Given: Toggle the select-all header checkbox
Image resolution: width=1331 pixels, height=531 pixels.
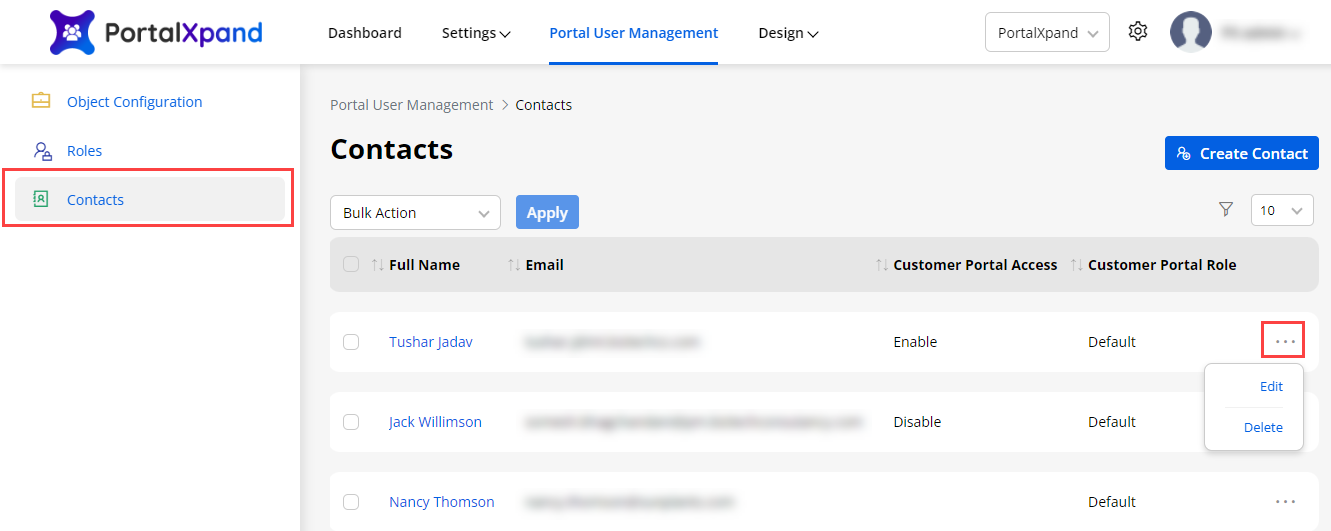Looking at the screenshot, I should [351, 265].
